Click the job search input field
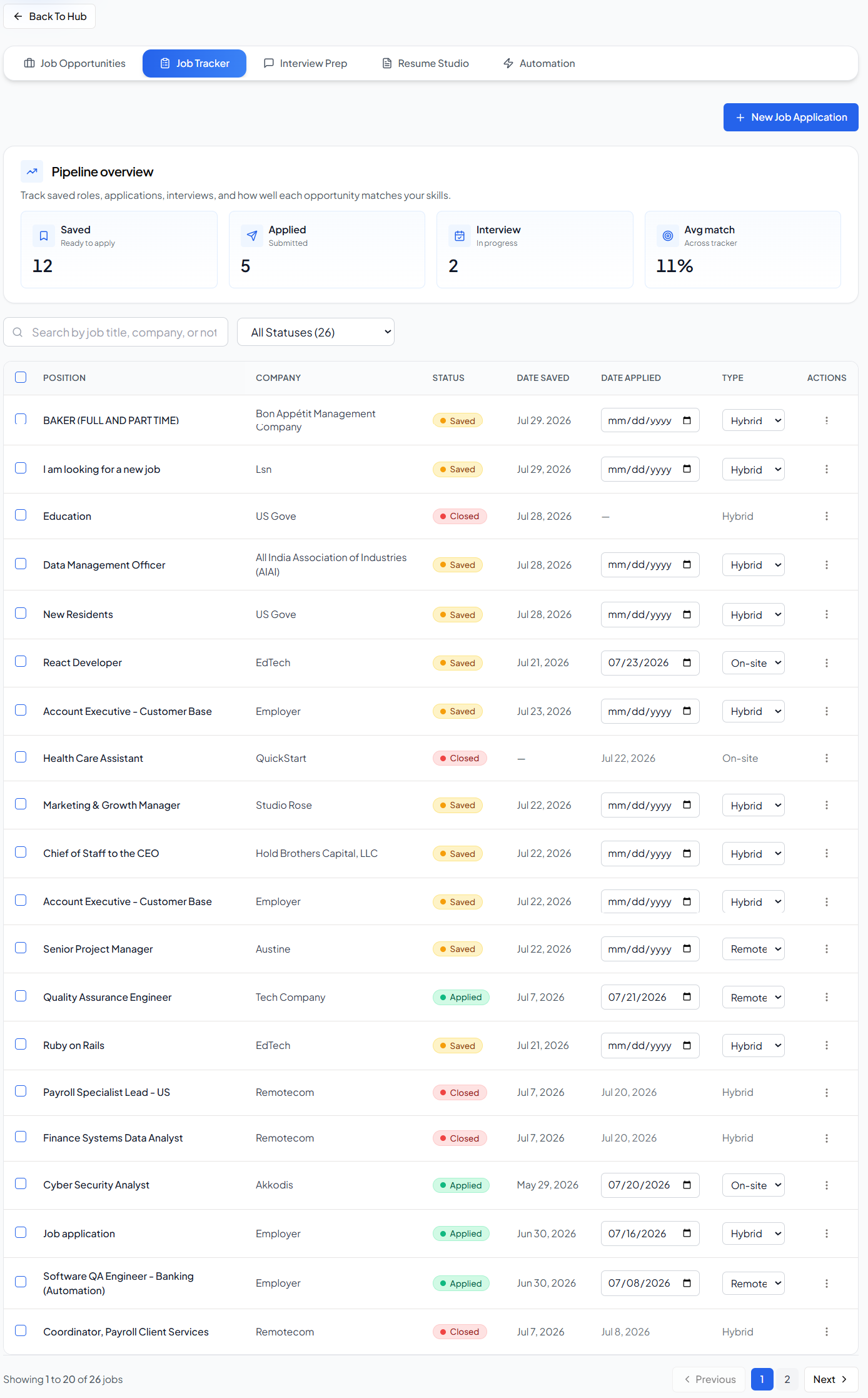The height and width of the screenshot is (1398, 868). (116, 332)
